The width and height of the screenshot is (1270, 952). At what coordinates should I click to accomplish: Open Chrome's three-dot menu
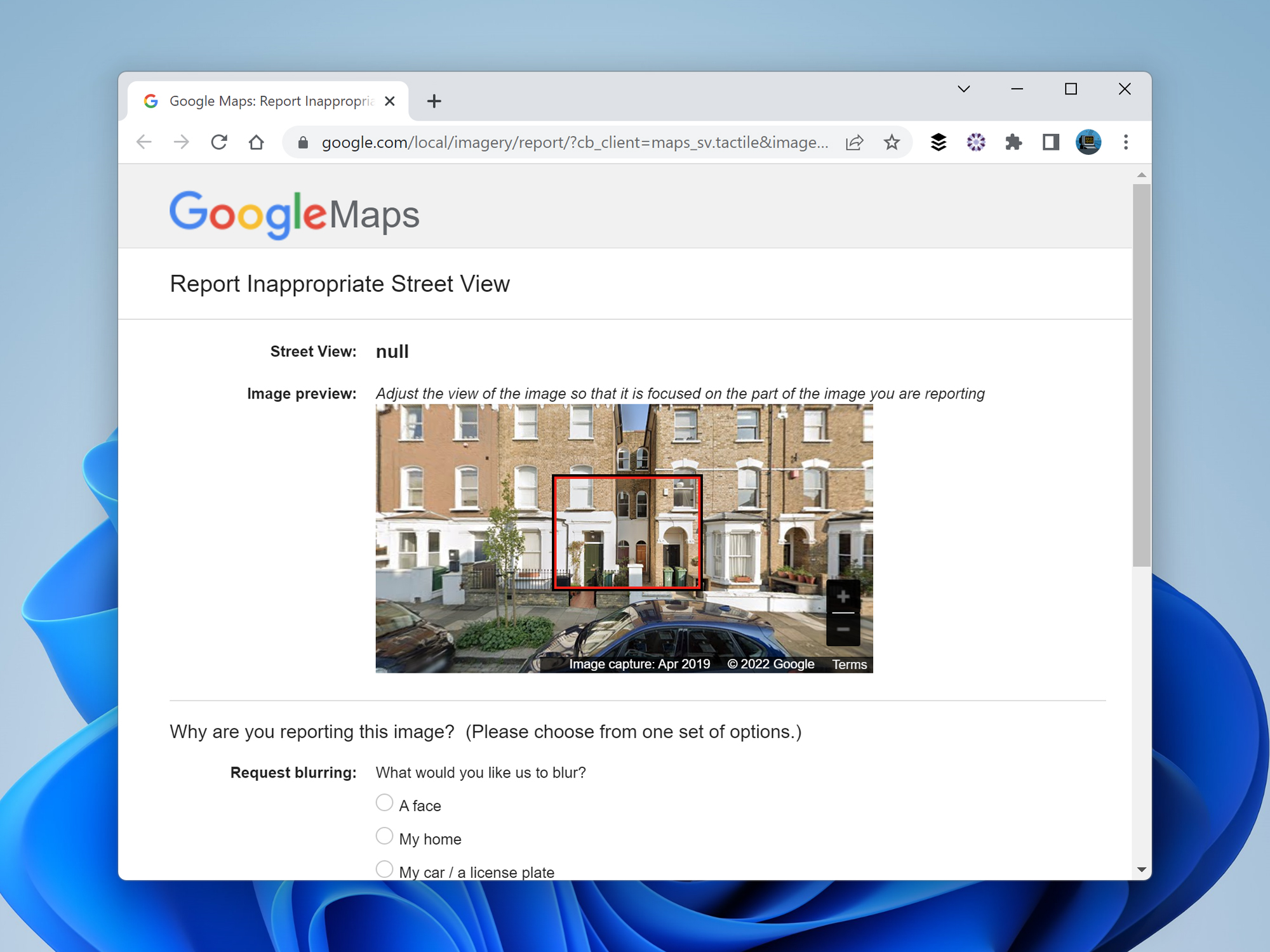pyautogui.click(x=1125, y=142)
